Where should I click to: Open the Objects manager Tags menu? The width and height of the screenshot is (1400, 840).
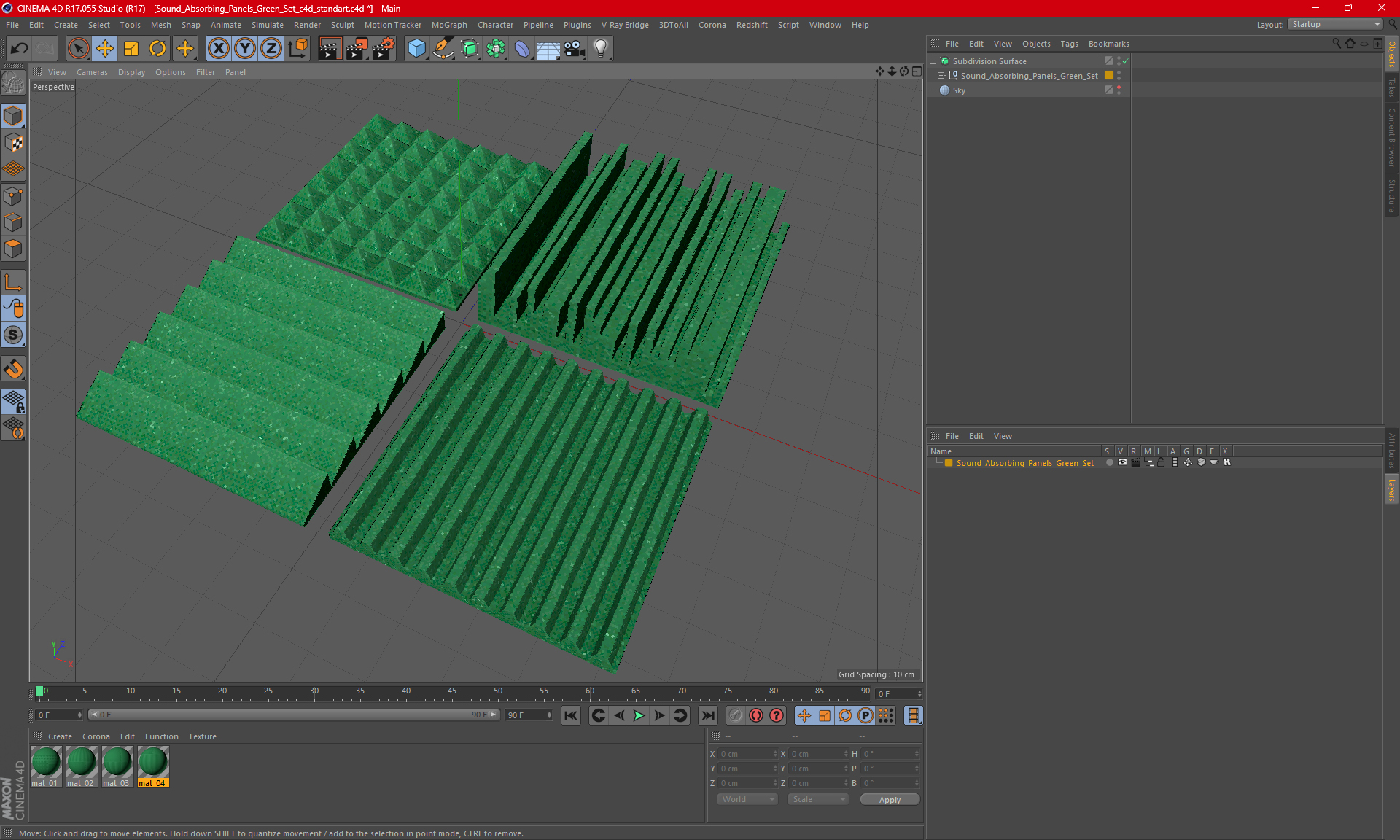tap(1069, 44)
